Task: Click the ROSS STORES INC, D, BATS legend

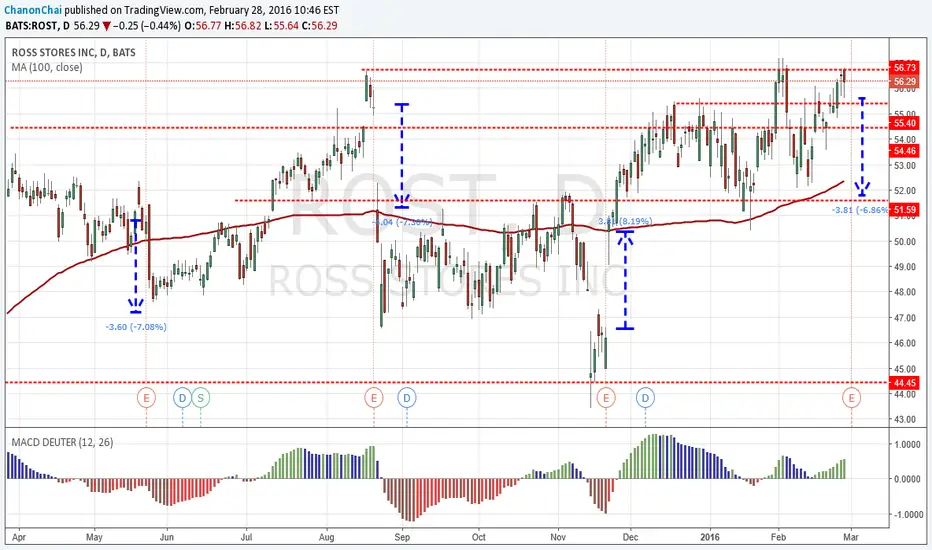Action: click(74, 52)
